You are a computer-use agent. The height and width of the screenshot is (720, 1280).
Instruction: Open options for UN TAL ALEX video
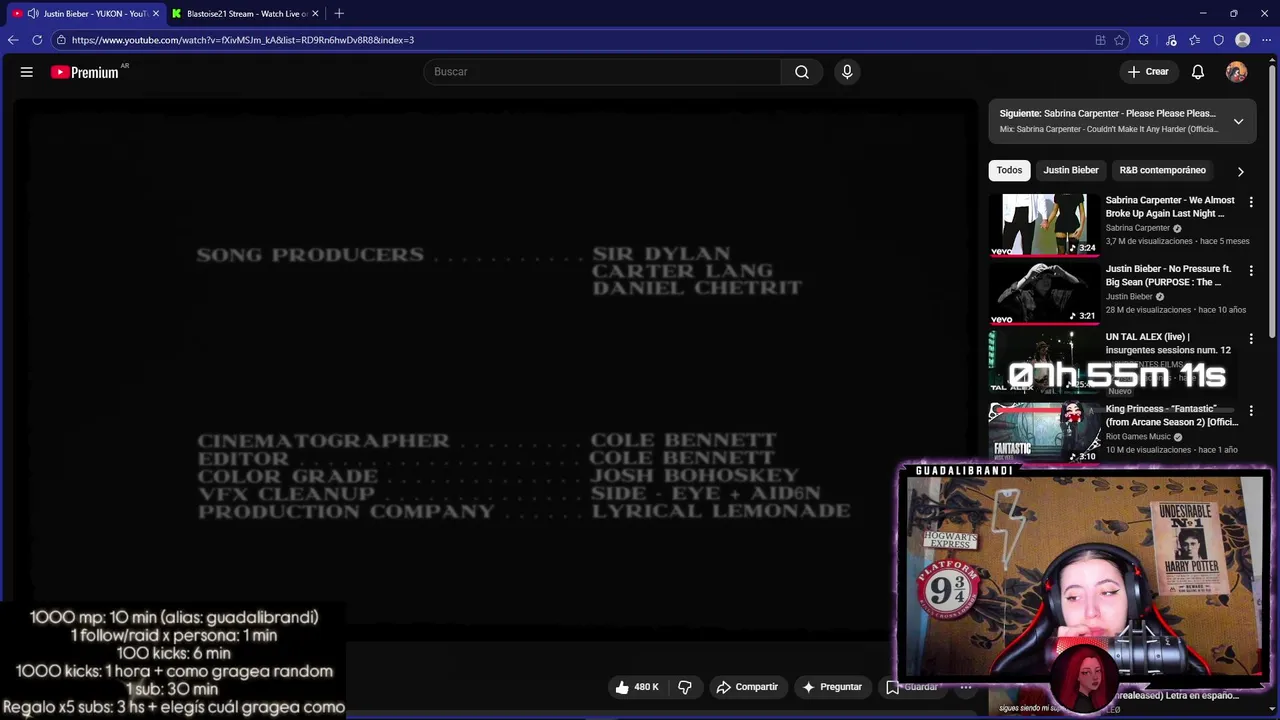click(x=1251, y=339)
